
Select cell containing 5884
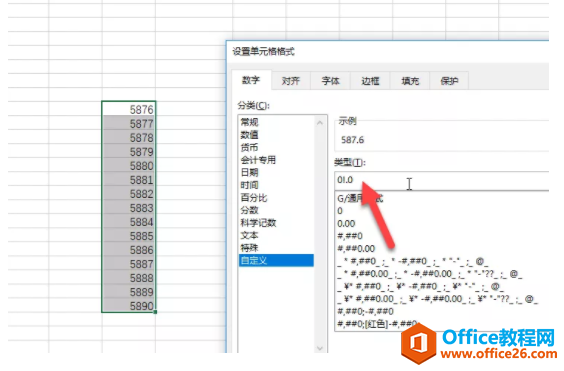[x=129, y=222]
